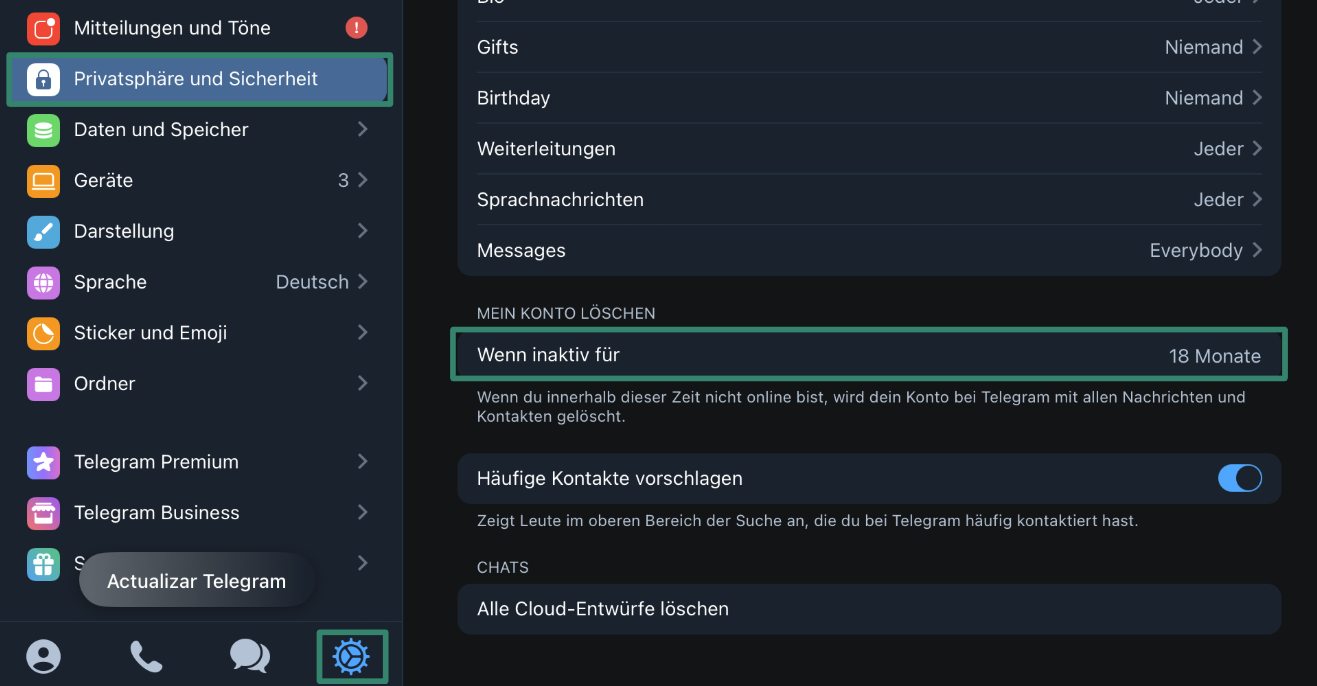Open the Gifts privacy chevron
This screenshot has width=1317, height=686.
pyautogui.click(x=1257, y=47)
